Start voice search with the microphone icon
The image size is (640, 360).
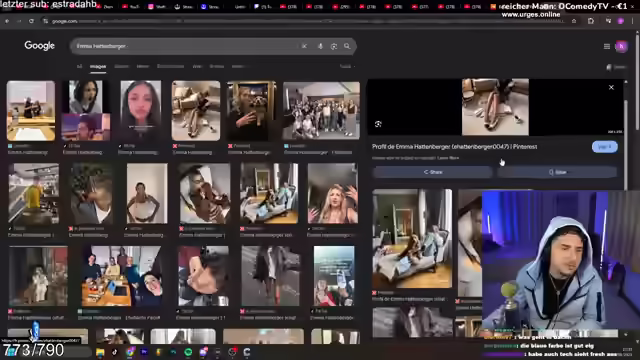(x=320, y=47)
